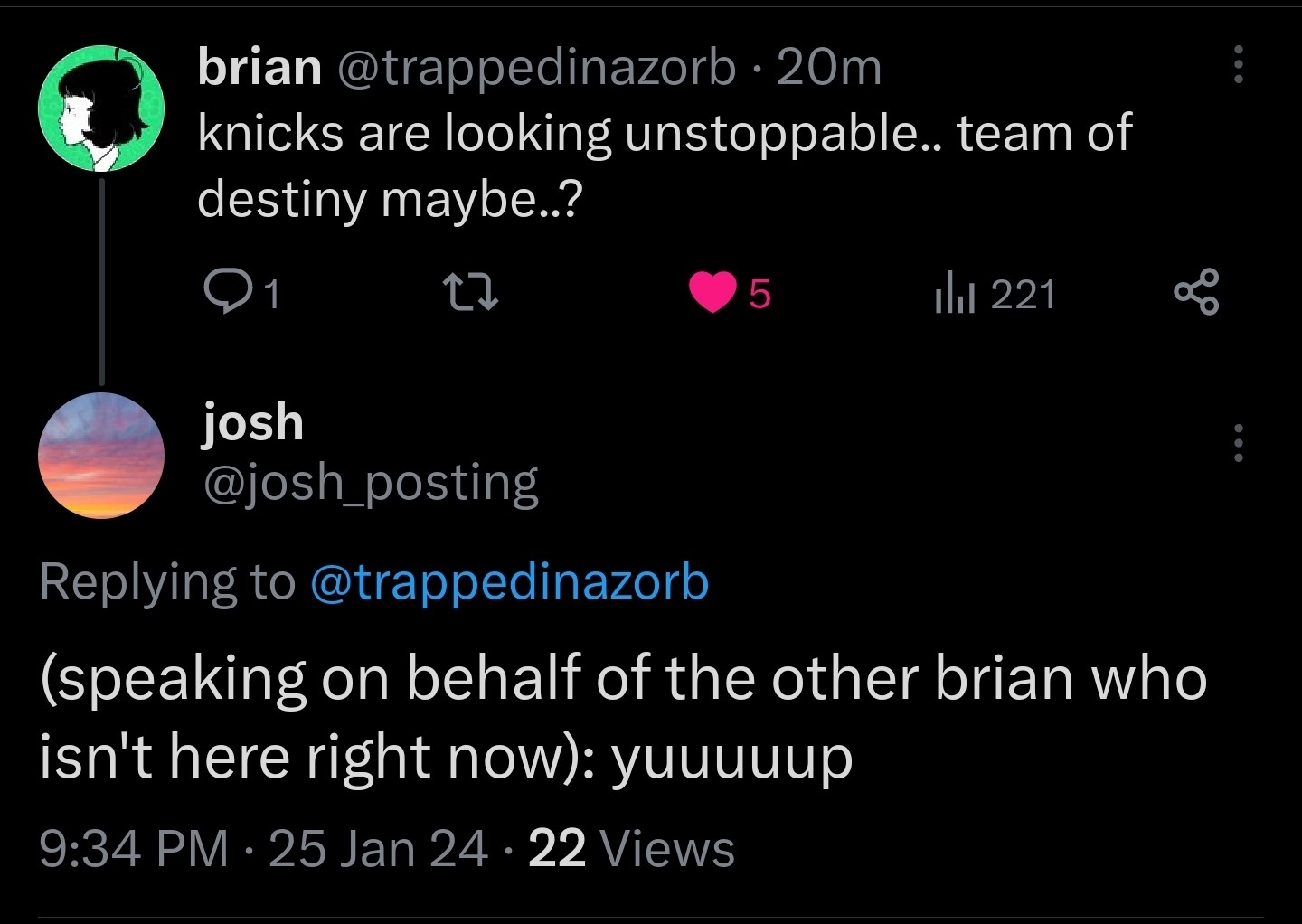Viewport: 1302px width, 924px height.
Task: Click the top @trappedinazorb handle next to brian
Action: (537, 67)
